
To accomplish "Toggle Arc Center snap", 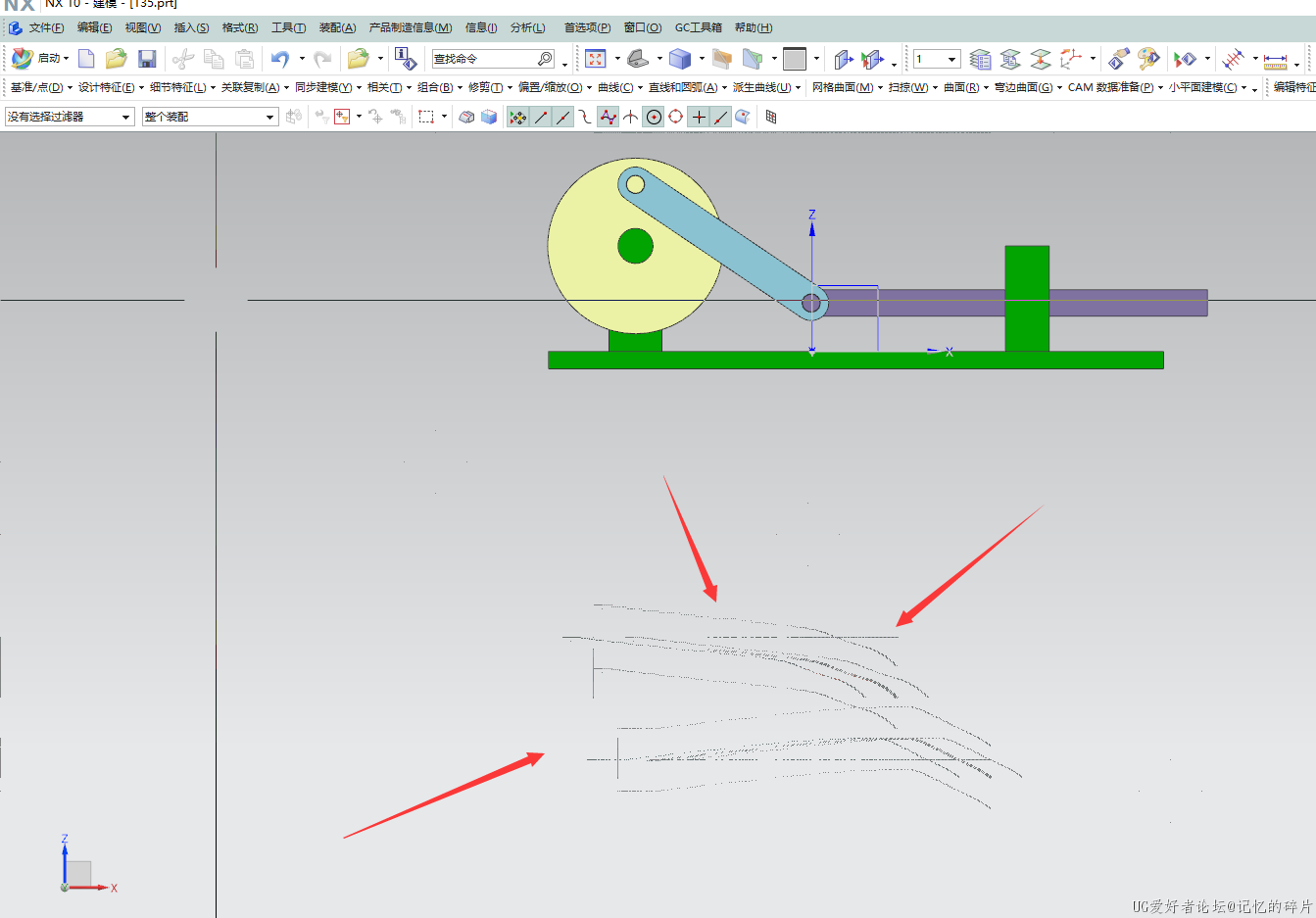I will (654, 118).
